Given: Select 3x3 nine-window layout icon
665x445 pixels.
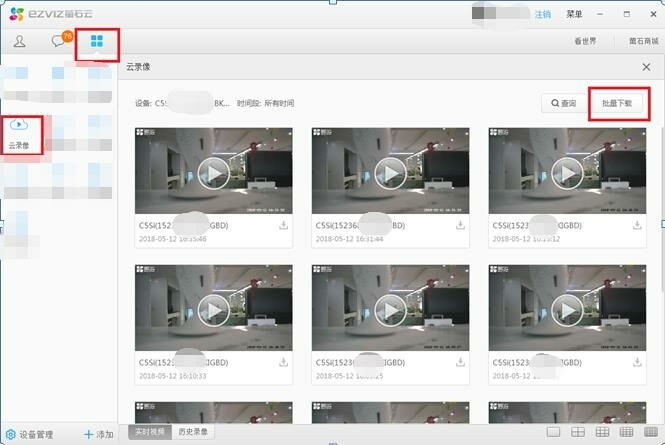Looking at the screenshot, I should click(602, 432).
